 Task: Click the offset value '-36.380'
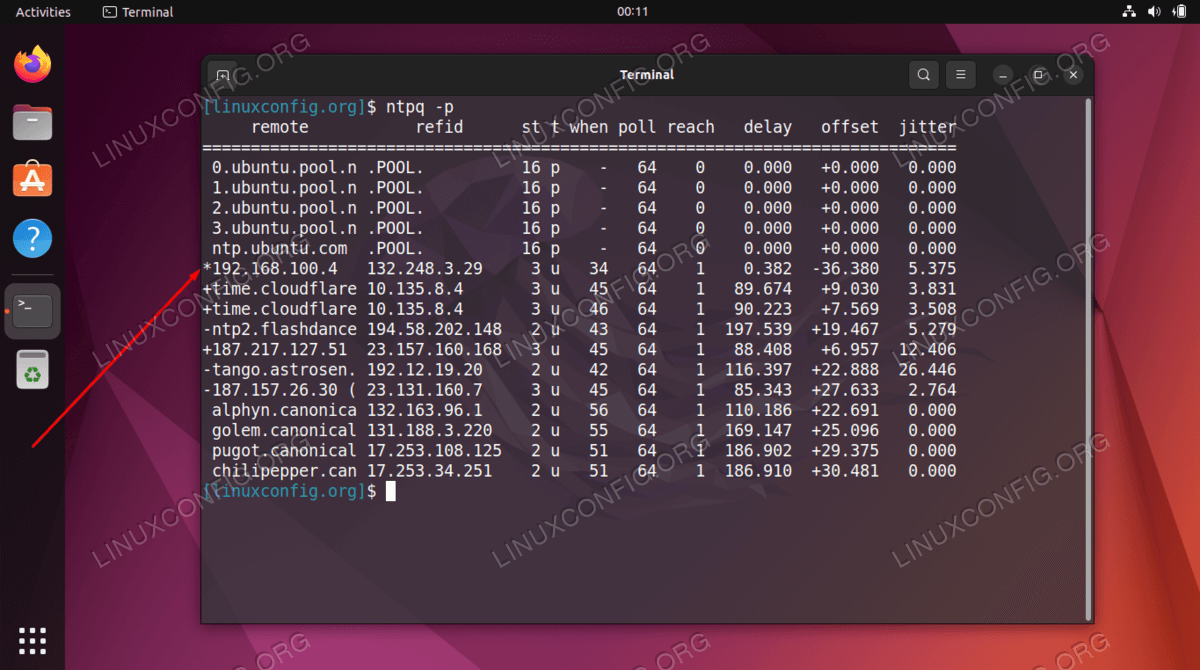pyautogui.click(x=845, y=269)
